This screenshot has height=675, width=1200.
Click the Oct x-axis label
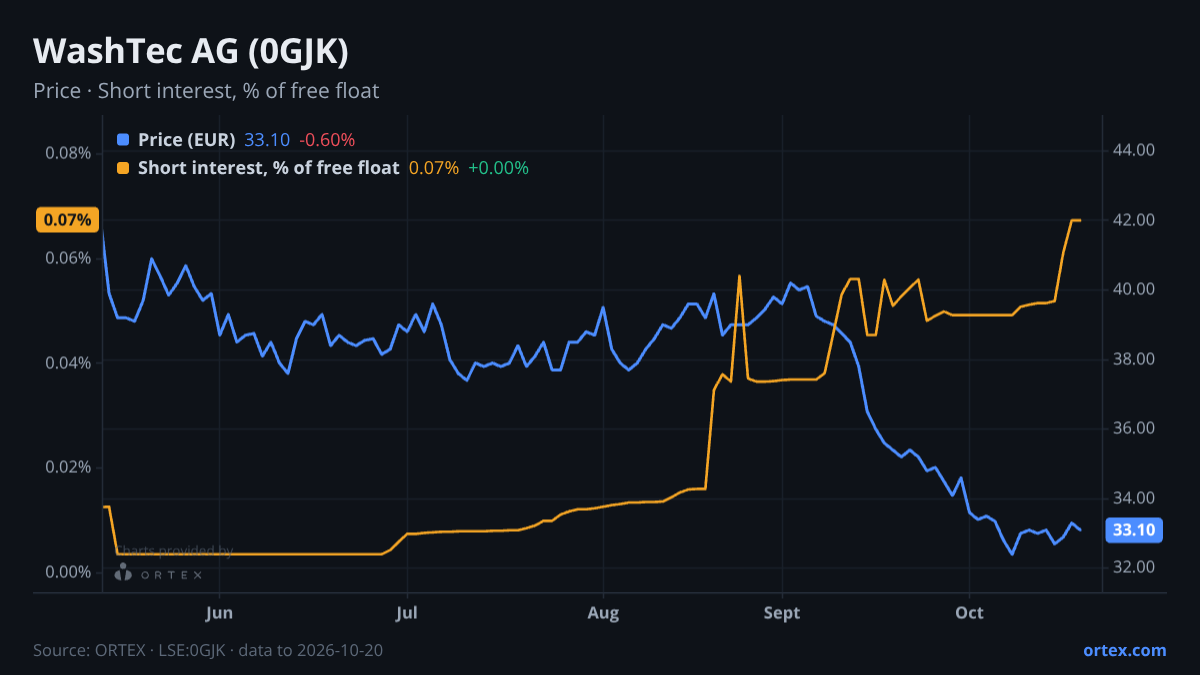(969, 612)
